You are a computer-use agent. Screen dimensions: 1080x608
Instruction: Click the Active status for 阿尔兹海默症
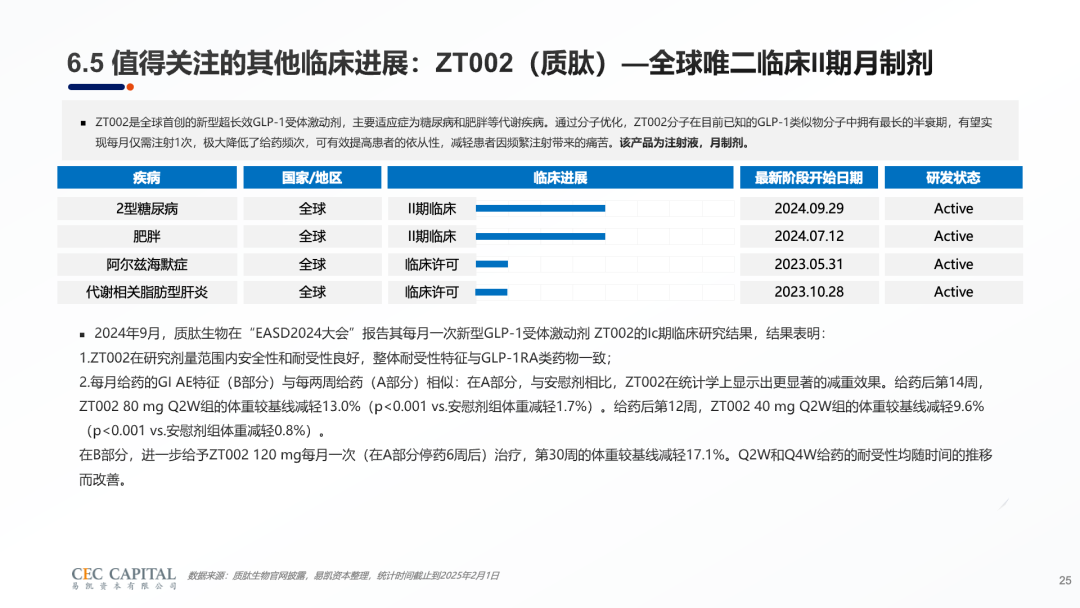952,265
